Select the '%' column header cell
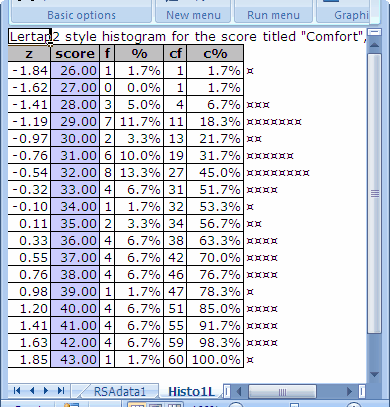 point(139,53)
